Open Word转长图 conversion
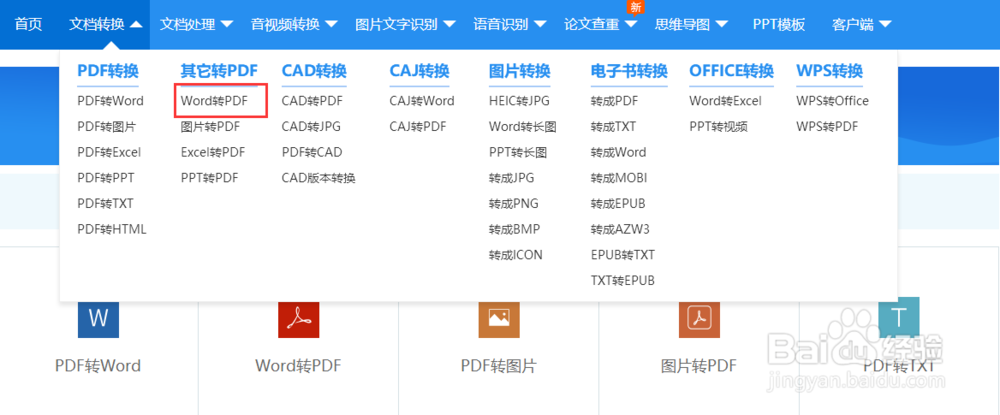Image resolution: width=1000 pixels, height=415 pixels. pyautogui.click(x=522, y=127)
